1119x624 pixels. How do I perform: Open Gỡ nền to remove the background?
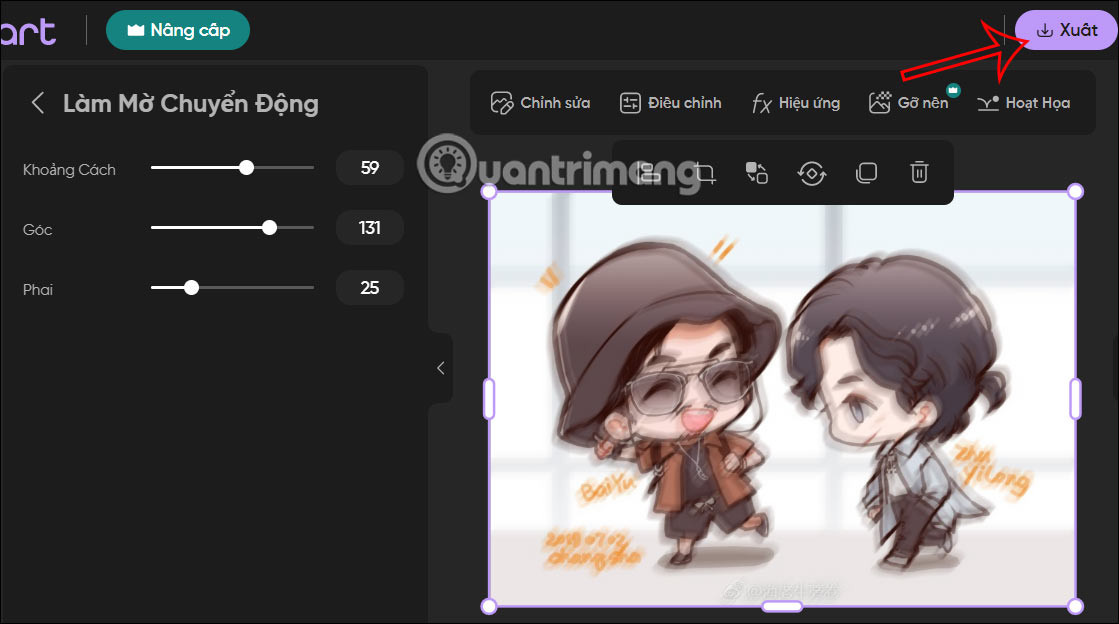click(x=913, y=102)
